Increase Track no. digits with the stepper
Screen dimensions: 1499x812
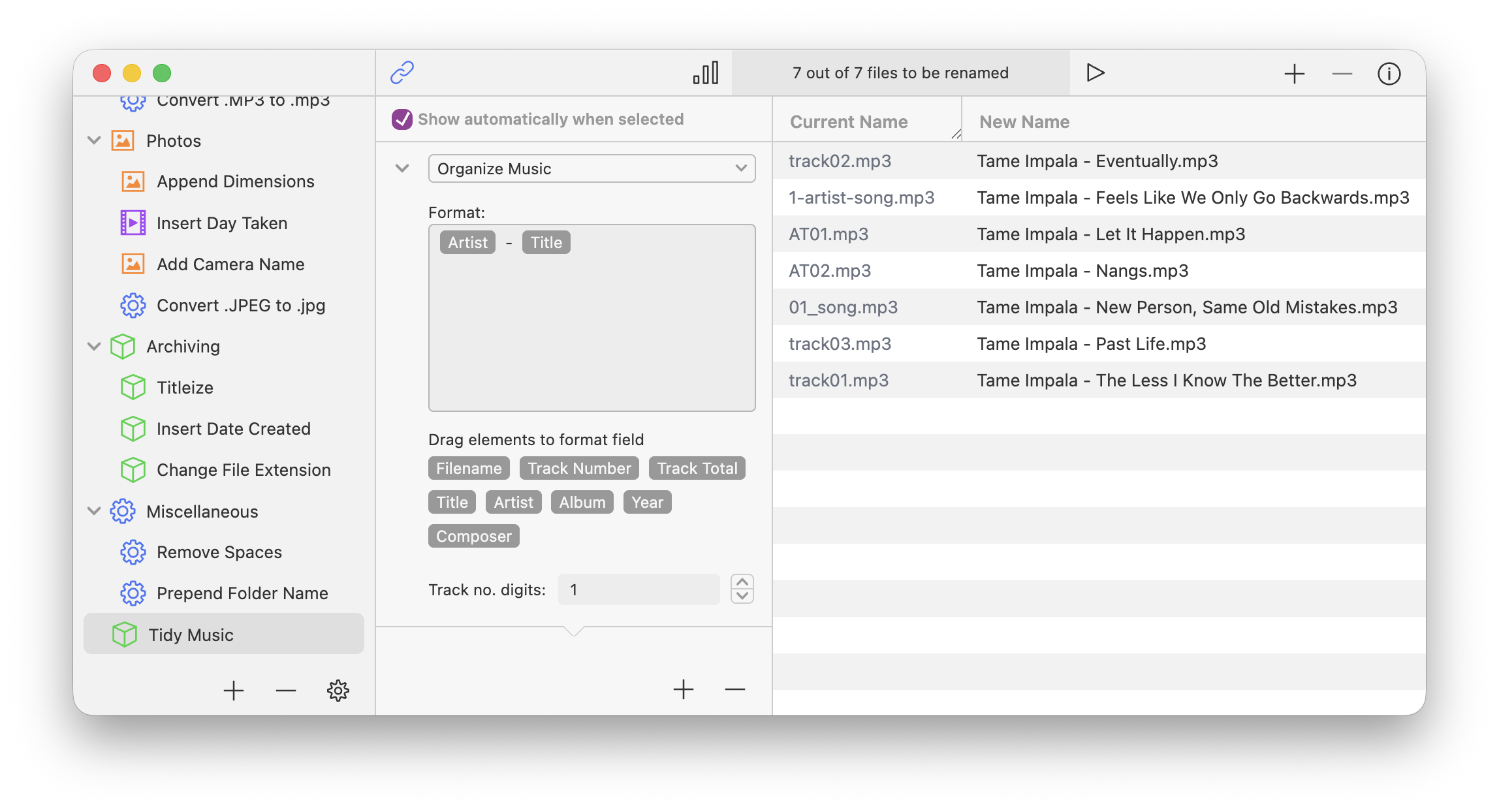[742, 583]
